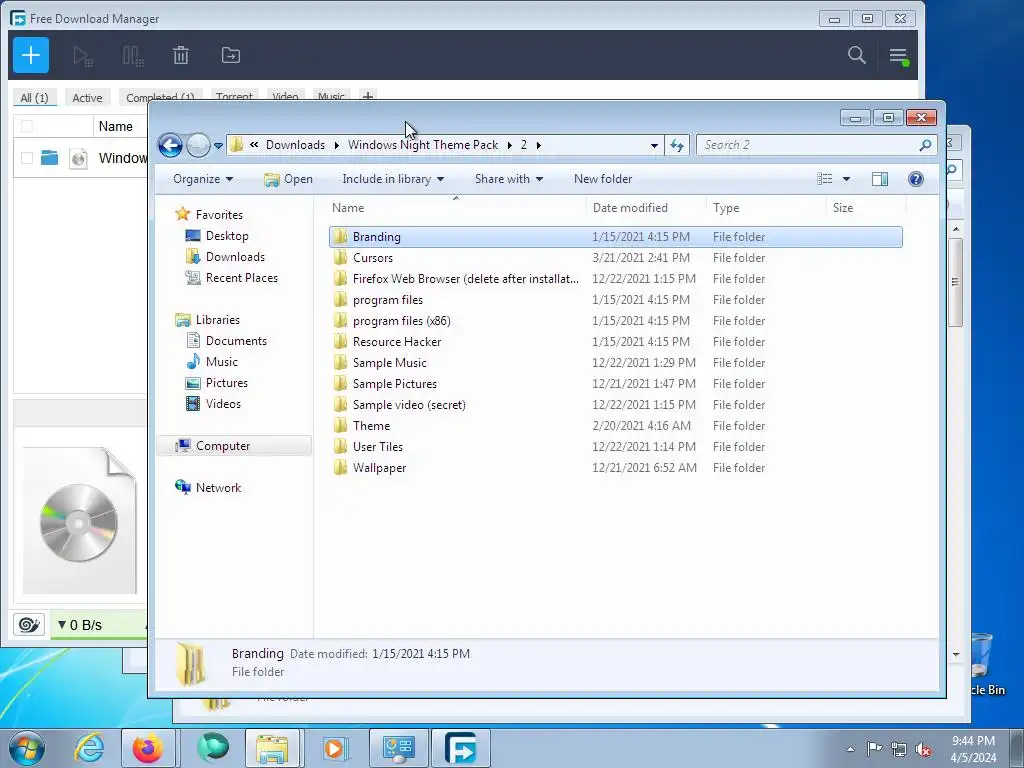Open Explorer help question mark icon
1024x768 pixels.
pos(916,179)
